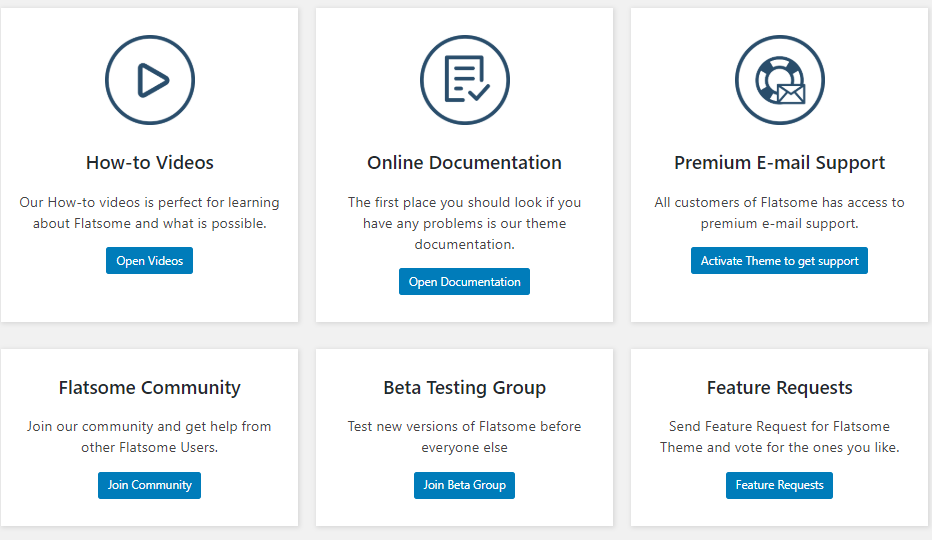Click the lifebuoy Premium E-mail Support icon
Screen dimensions: 932x540
tap(780, 80)
